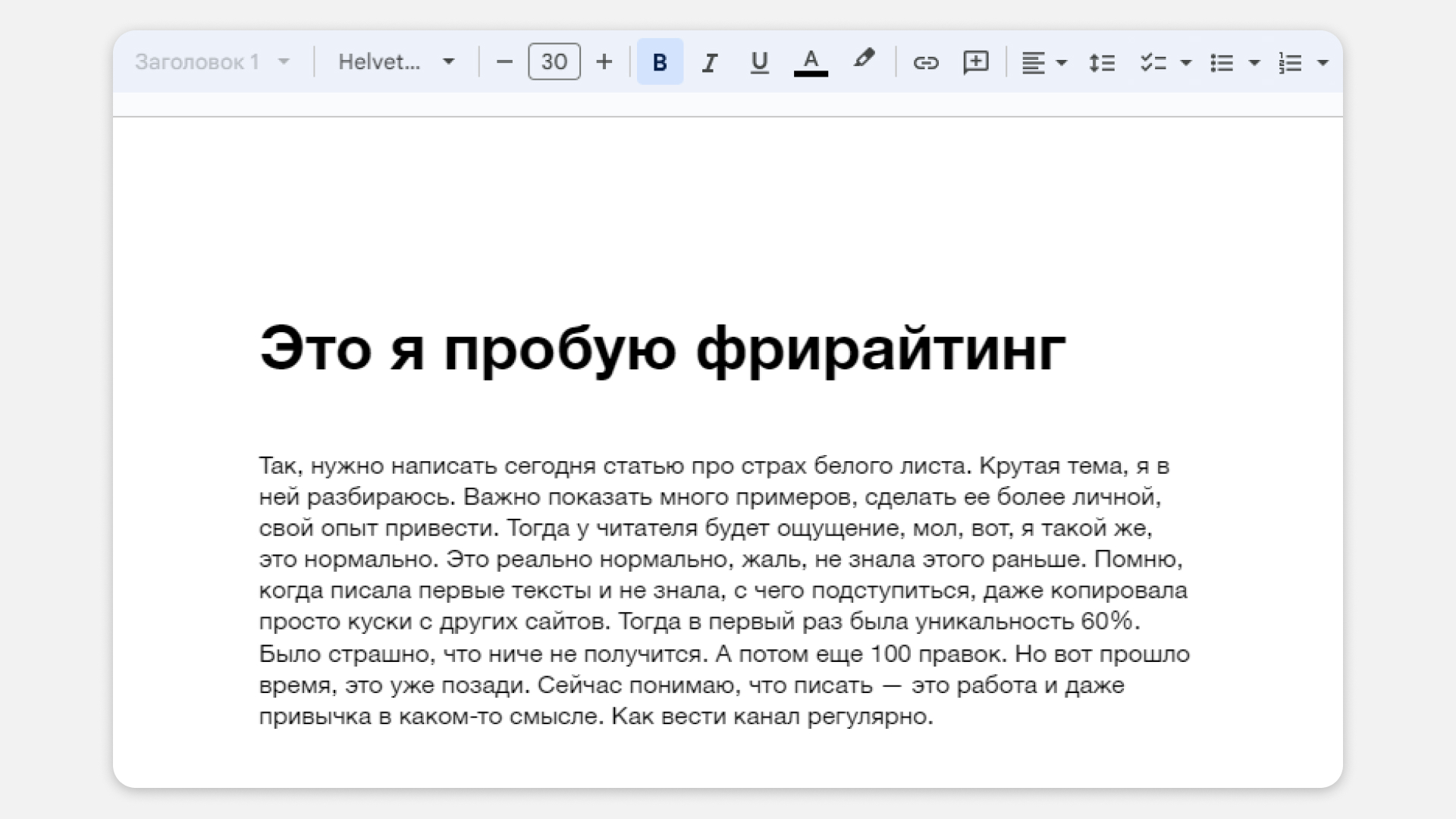Click the numbered list icon
This screenshot has height=819, width=1456.
[1289, 62]
